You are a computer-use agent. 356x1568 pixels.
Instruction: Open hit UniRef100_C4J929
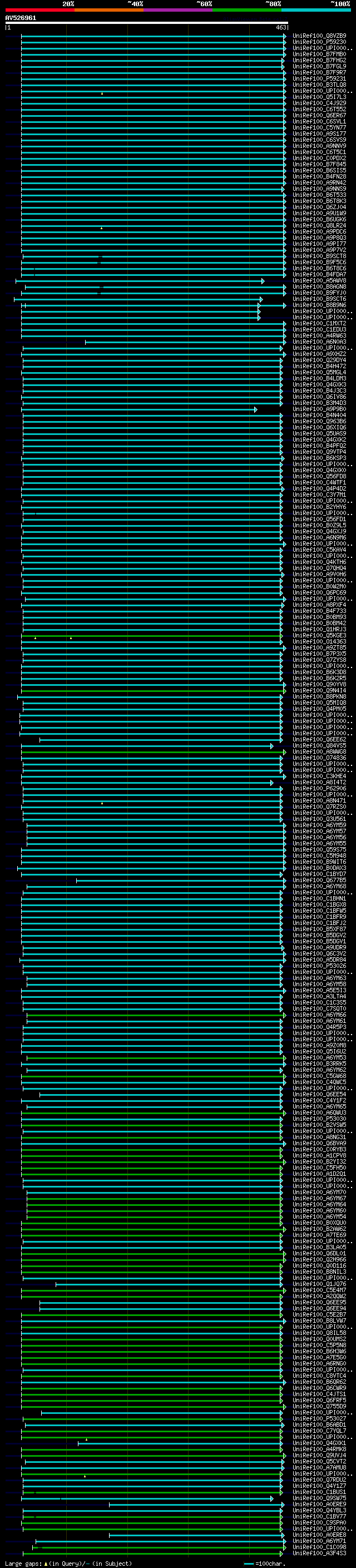coord(319,103)
